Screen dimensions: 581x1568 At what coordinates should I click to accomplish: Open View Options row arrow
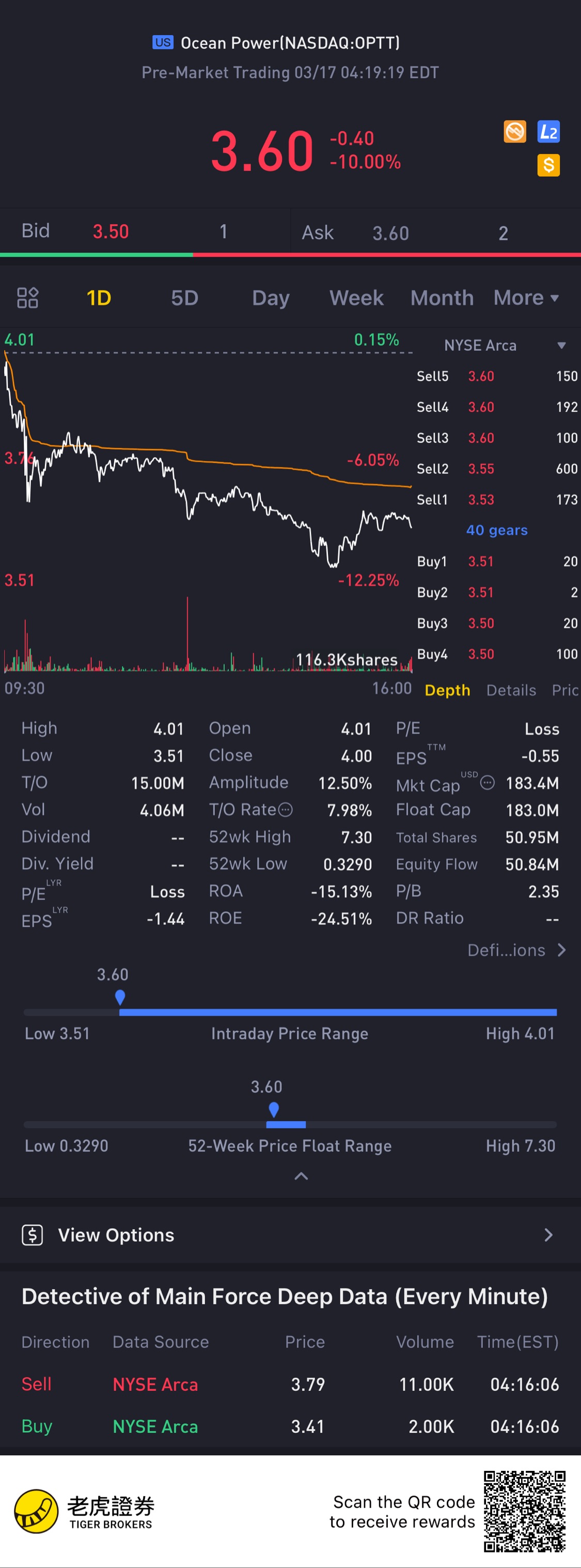tap(548, 1235)
